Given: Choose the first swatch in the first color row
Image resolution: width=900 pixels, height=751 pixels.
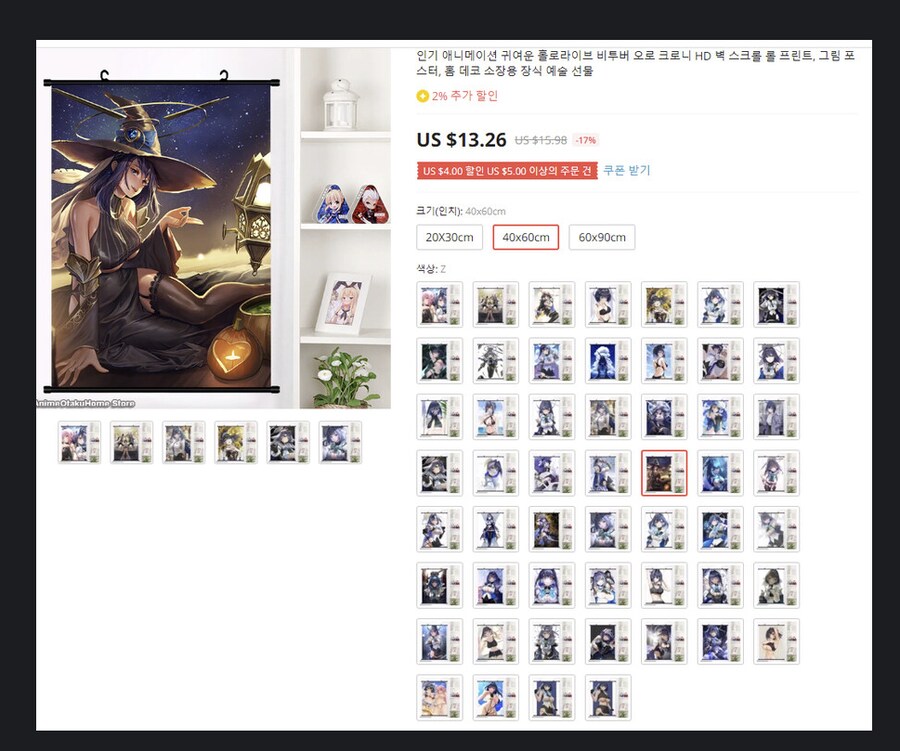Looking at the screenshot, I should click(x=440, y=304).
